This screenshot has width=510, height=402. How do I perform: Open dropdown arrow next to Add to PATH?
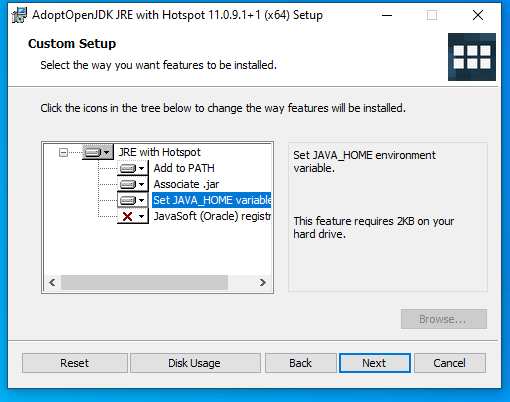[142, 168]
